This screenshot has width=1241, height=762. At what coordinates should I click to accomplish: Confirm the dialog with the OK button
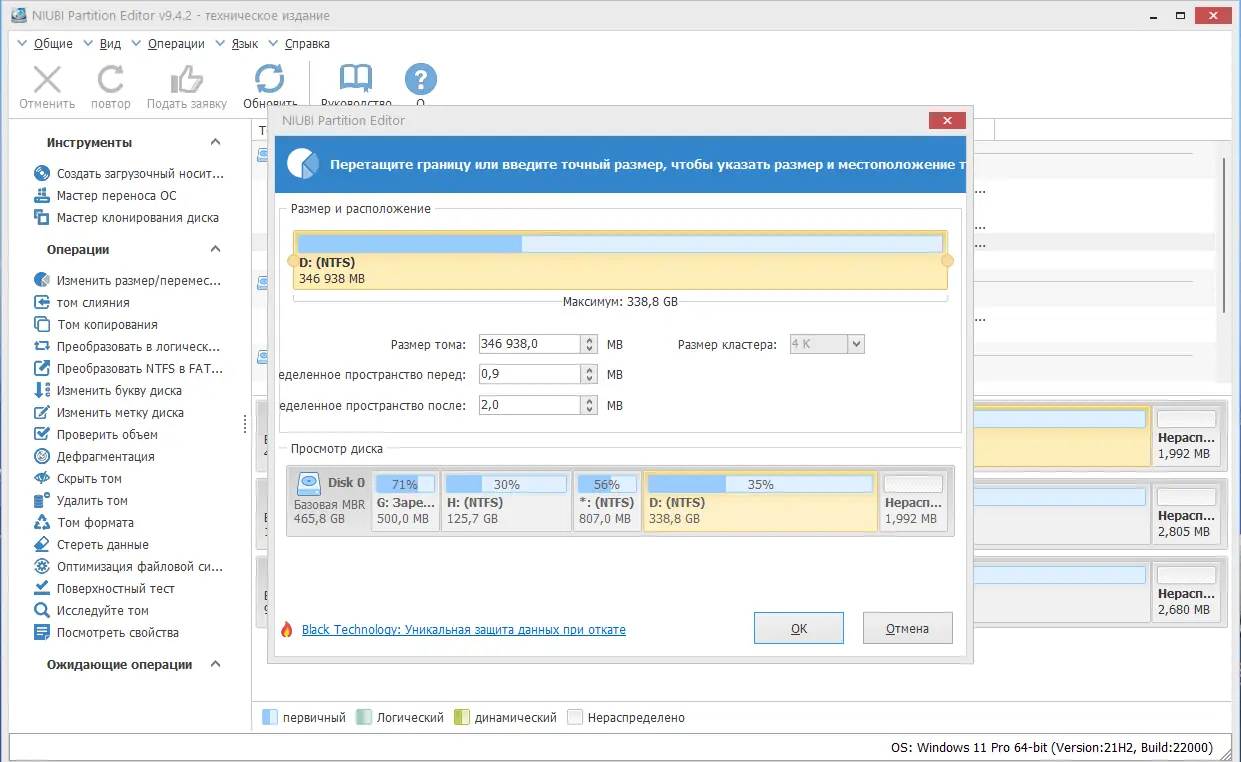click(x=799, y=629)
